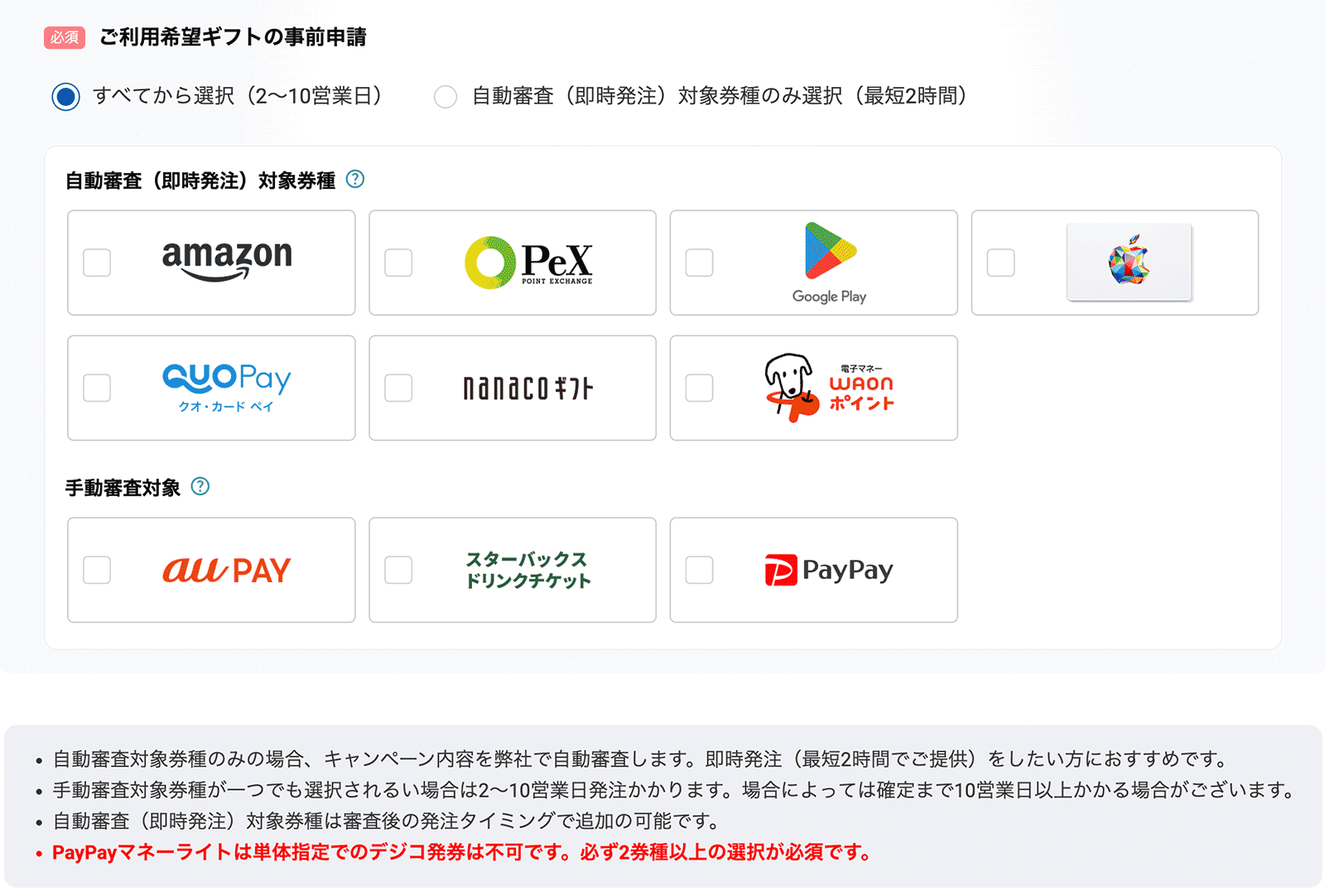Tick the PeX checkbox

[x=398, y=263]
